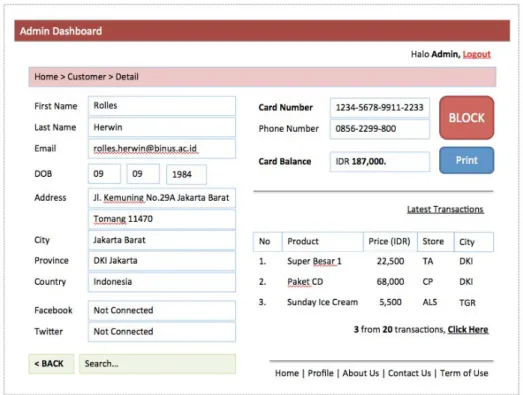
Task: Edit address line Tomang 11470
Action: [x=162, y=219]
